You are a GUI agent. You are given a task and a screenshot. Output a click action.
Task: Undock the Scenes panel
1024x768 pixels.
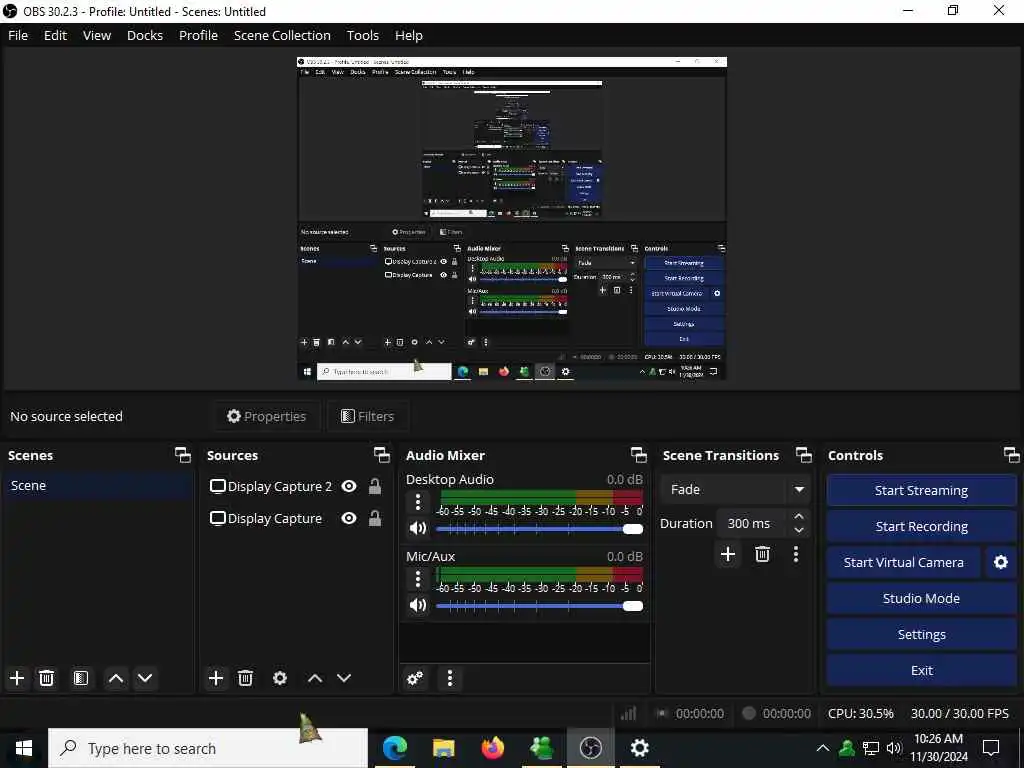(x=183, y=455)
